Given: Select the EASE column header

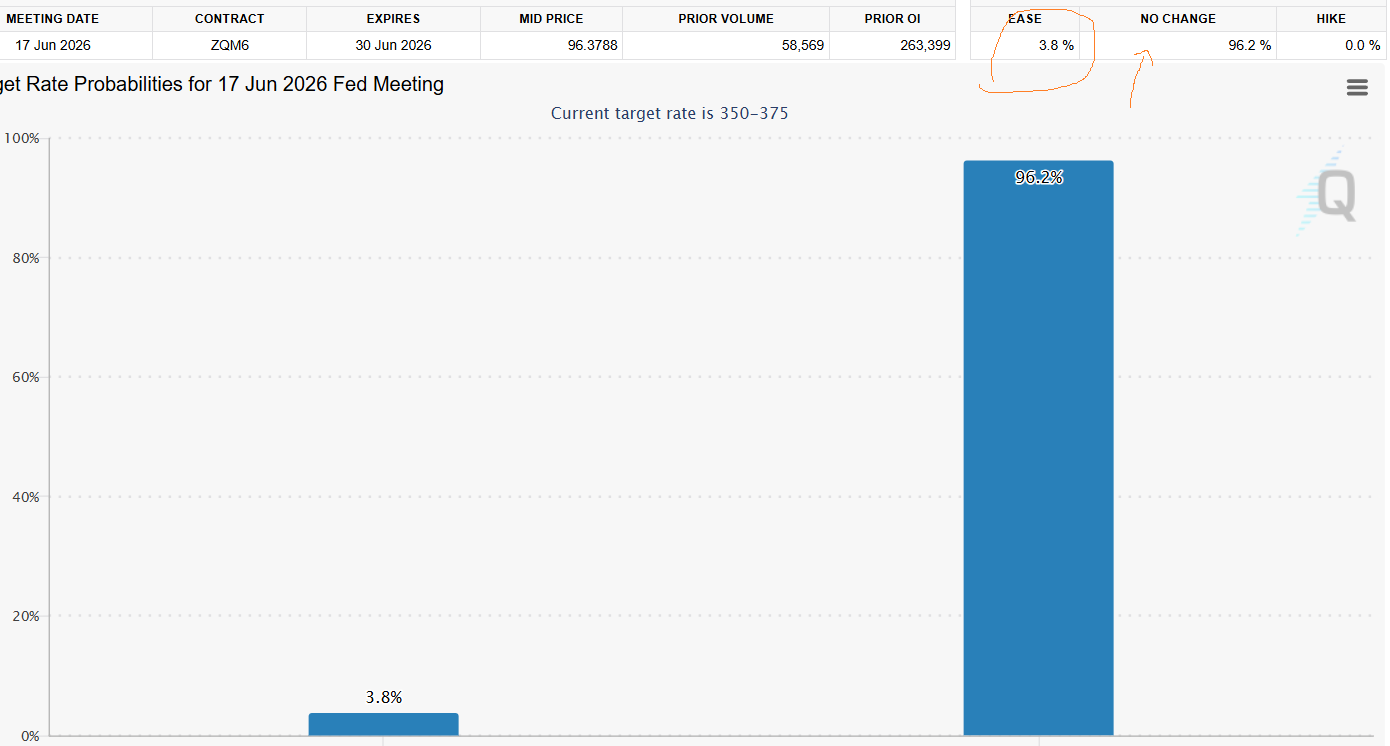Looking at the screenshot, I should tap(1025, 19).
